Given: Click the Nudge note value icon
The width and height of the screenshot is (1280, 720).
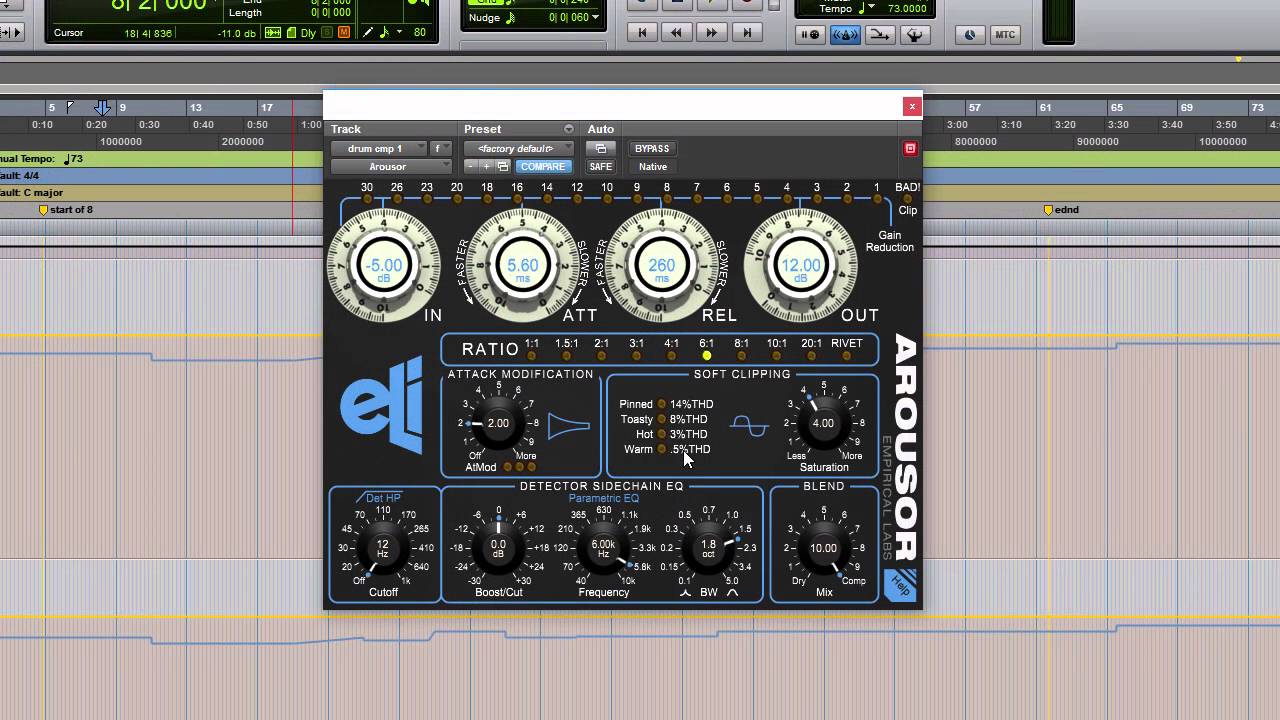Looking at the screenshot, I should [512, 18].
